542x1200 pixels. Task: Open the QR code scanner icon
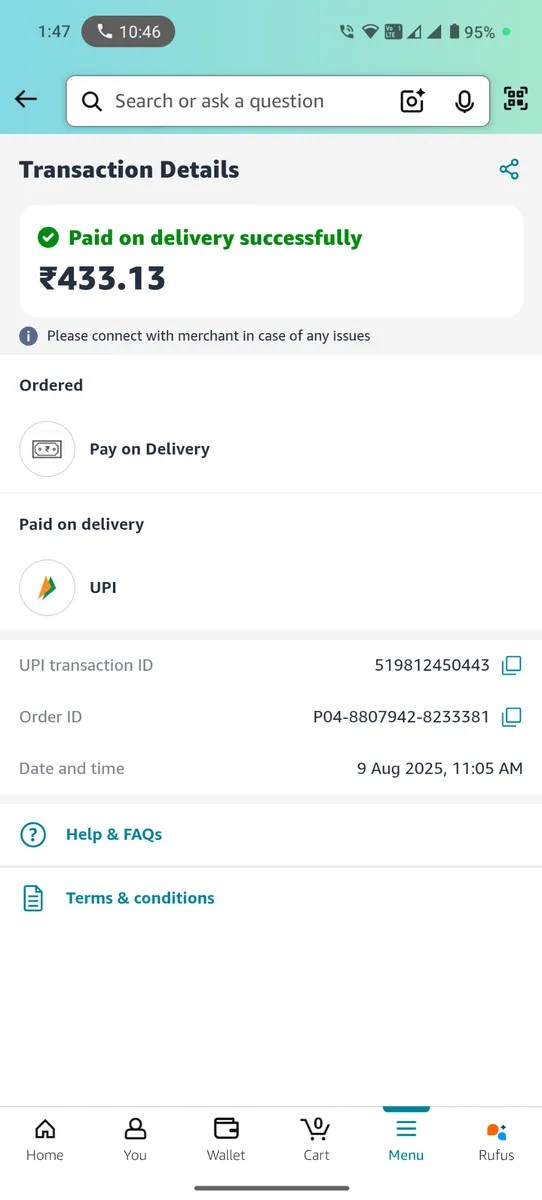[x=515, y=99]
